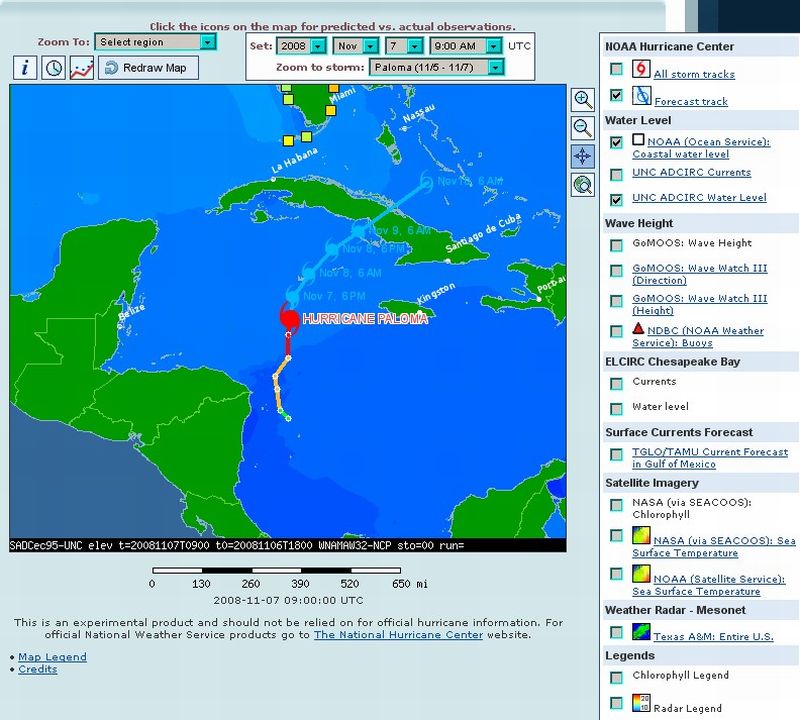800x720 pixels.
Task: Tick the GoMOOS: Wave Height checkbox
Action: (x=616, y=245)
